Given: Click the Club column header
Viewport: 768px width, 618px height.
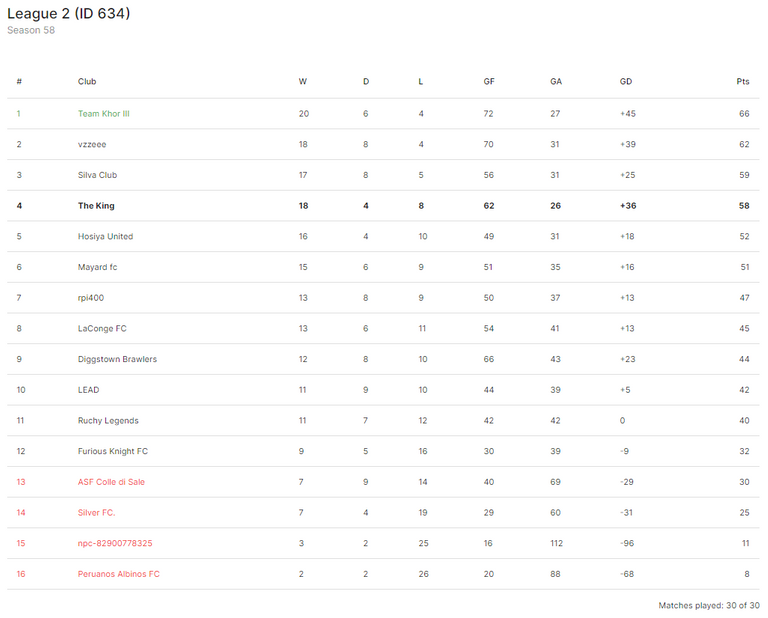Looking at the screenshot, I should point(87,81).
